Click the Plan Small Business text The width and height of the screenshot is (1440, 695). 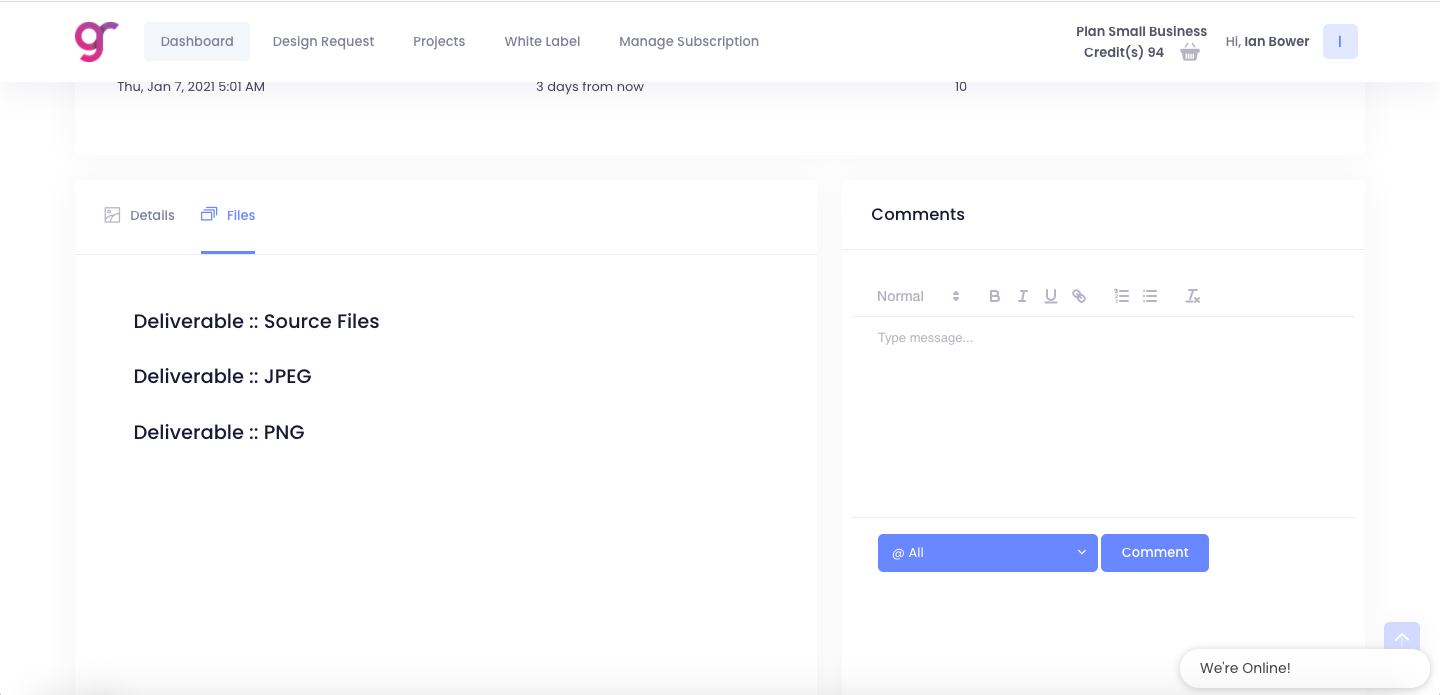click(x=1141, y=31)
